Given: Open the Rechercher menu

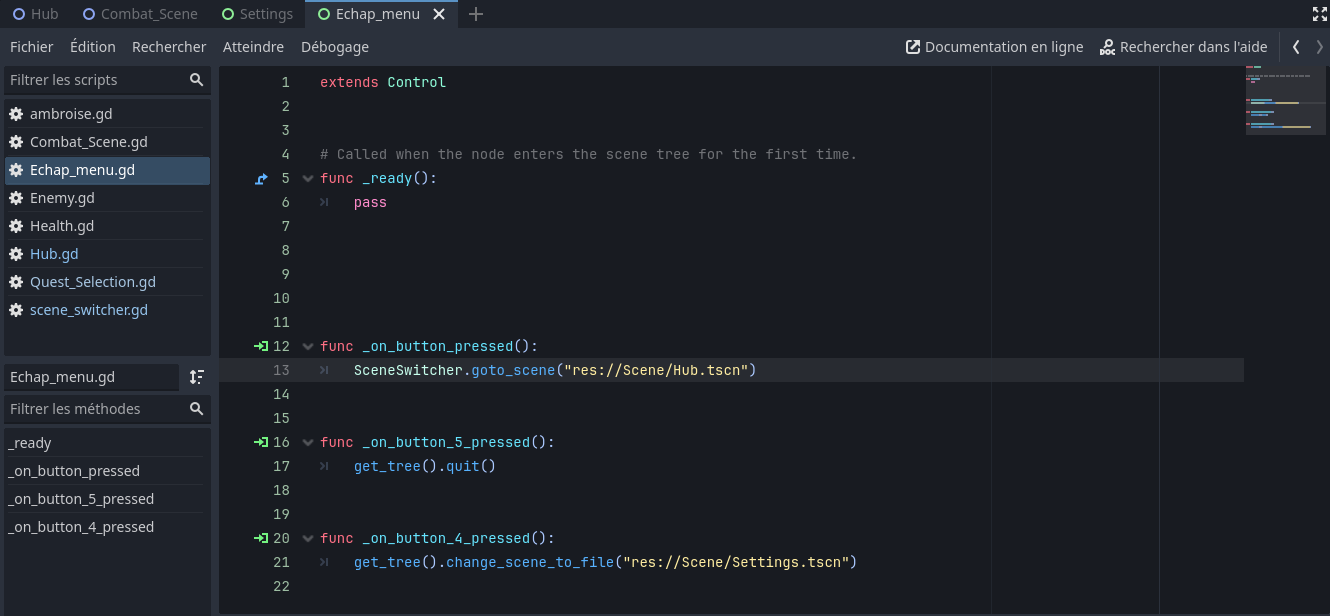Looking at the screenshot, I should [169, 47].
